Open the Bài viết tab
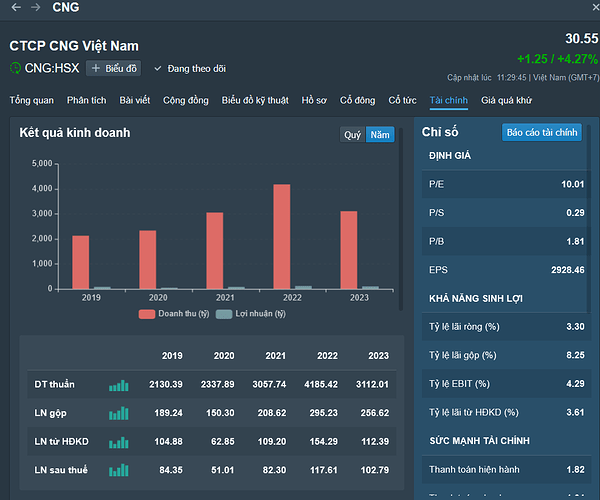 click(135, 100)
